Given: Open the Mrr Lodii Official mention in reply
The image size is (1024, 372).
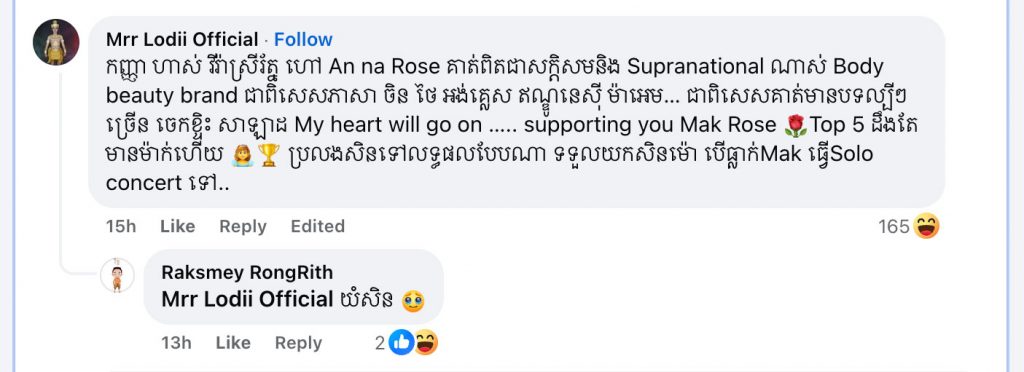Looking at the screenshot, I should click(x=248, y=300).
